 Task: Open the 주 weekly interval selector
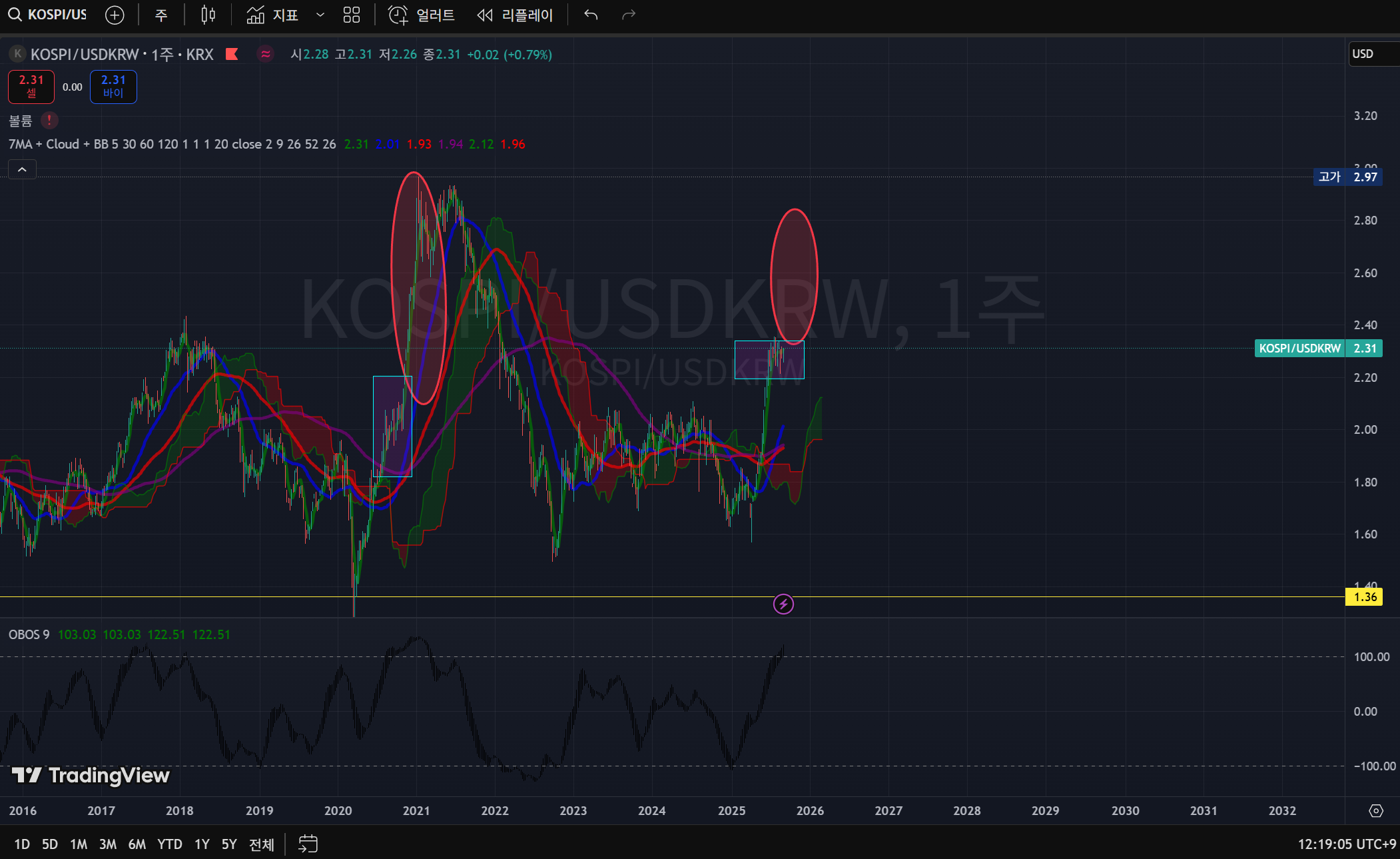[161, 15]
